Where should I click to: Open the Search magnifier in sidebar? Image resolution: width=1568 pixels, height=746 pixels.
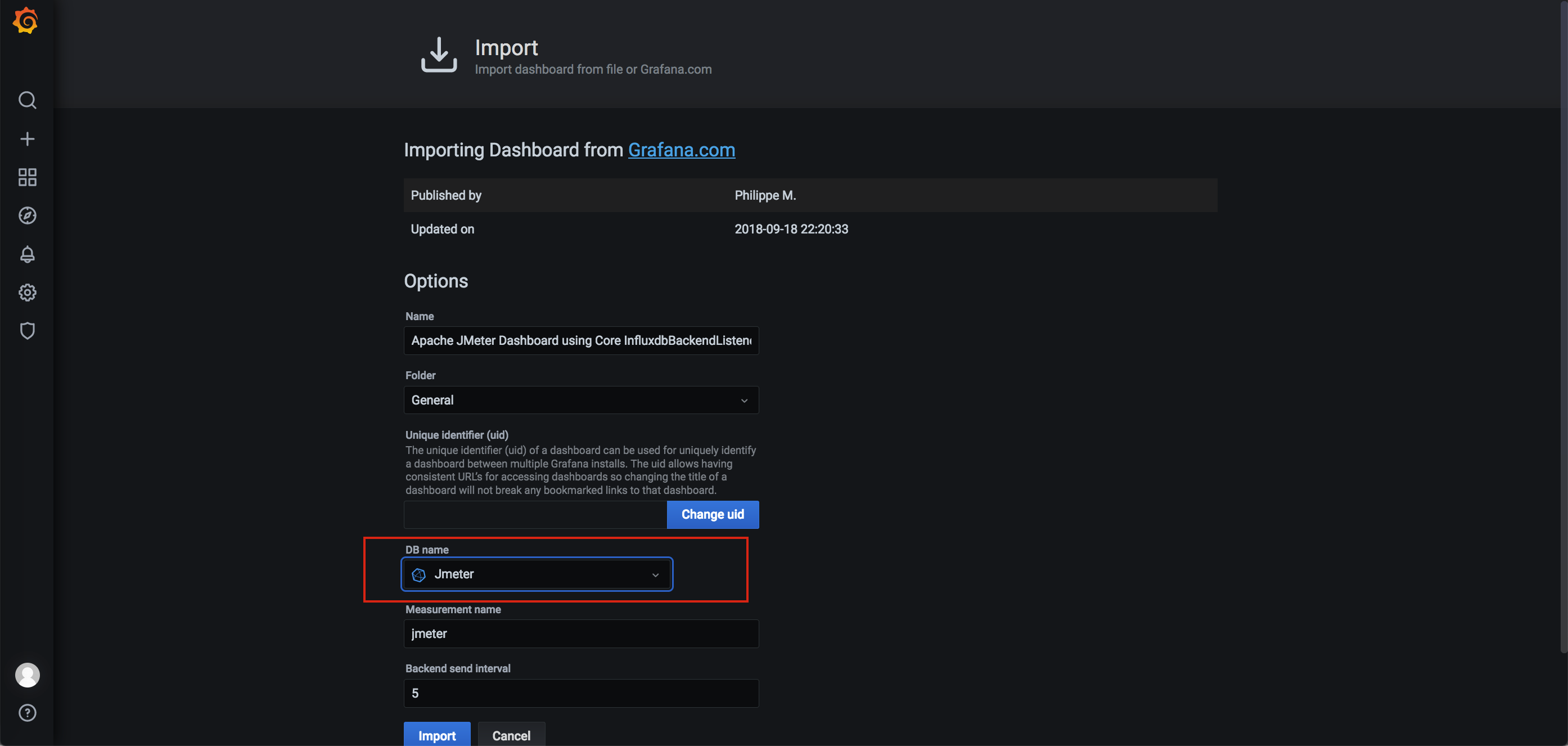[x=27, y=100]
